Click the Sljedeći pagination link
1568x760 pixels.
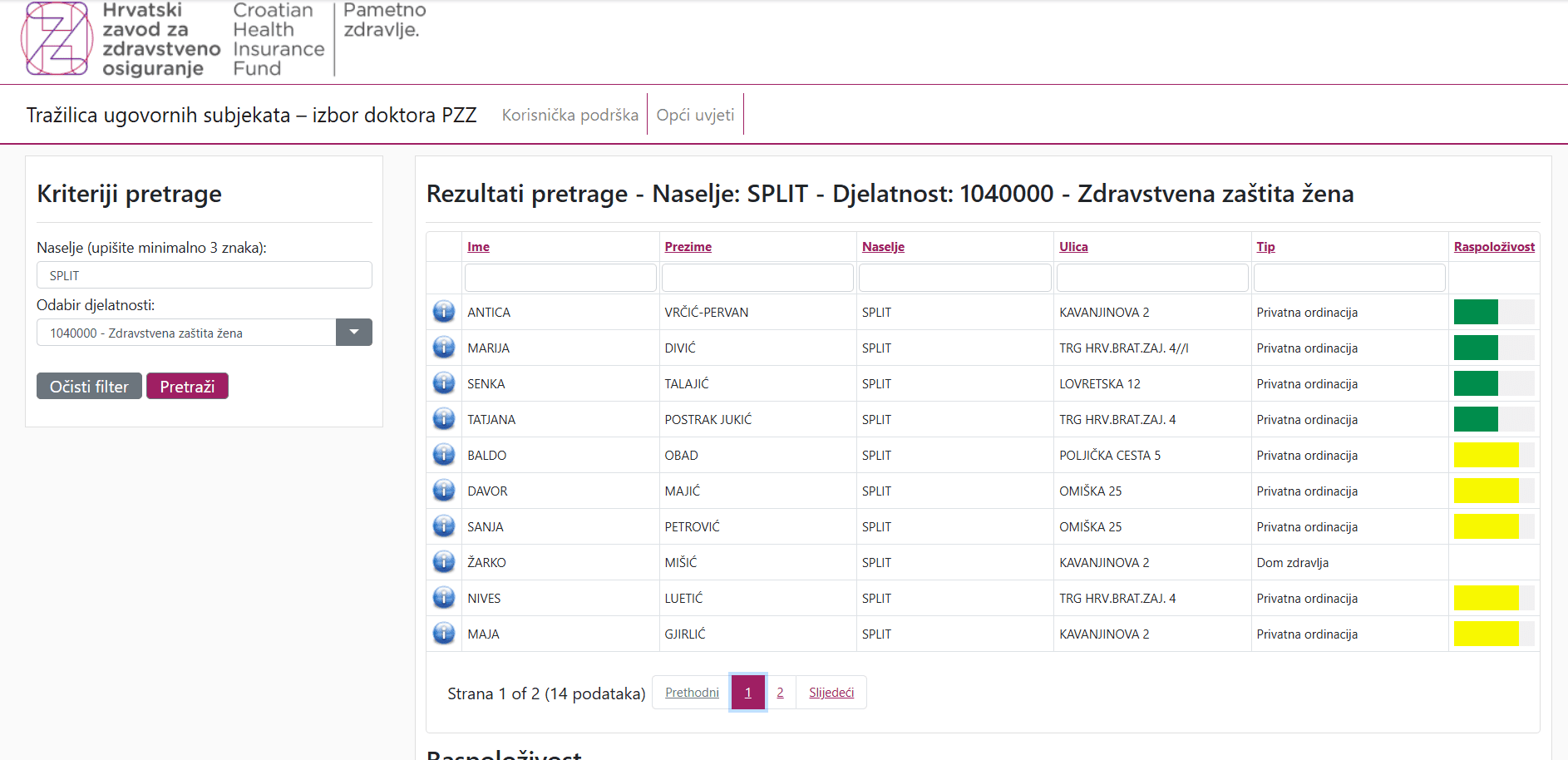click(x=831, y=693)
